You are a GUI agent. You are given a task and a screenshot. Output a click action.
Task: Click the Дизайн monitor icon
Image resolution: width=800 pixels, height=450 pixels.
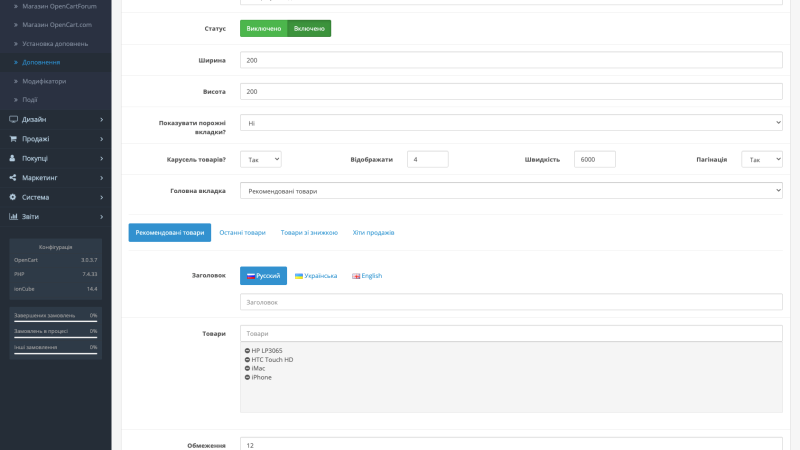pyautogui.click(x=13, y=119)
